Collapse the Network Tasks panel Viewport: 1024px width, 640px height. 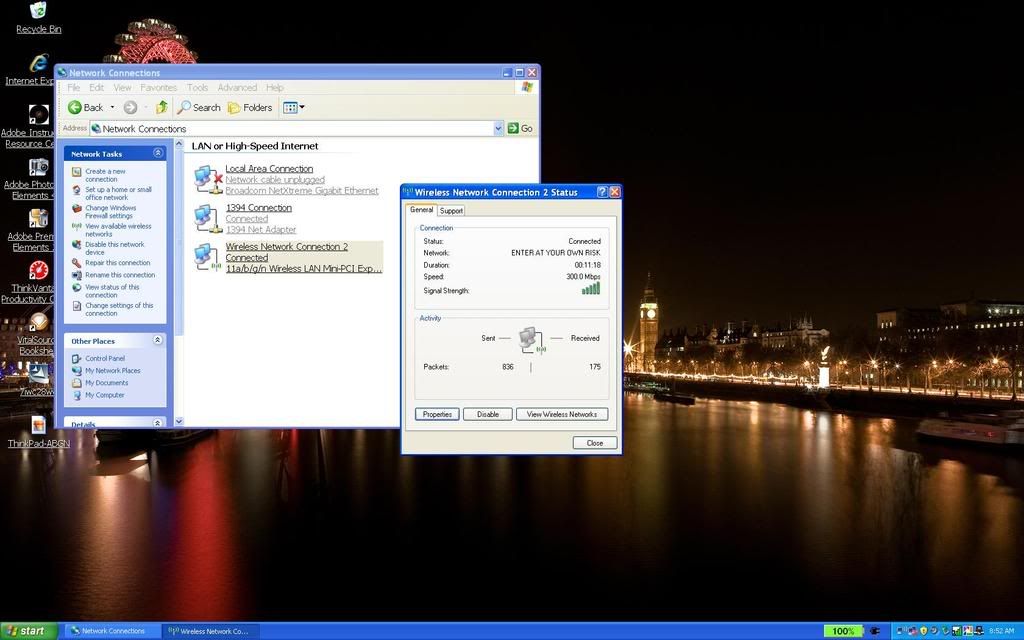click(x=158, y=153)
